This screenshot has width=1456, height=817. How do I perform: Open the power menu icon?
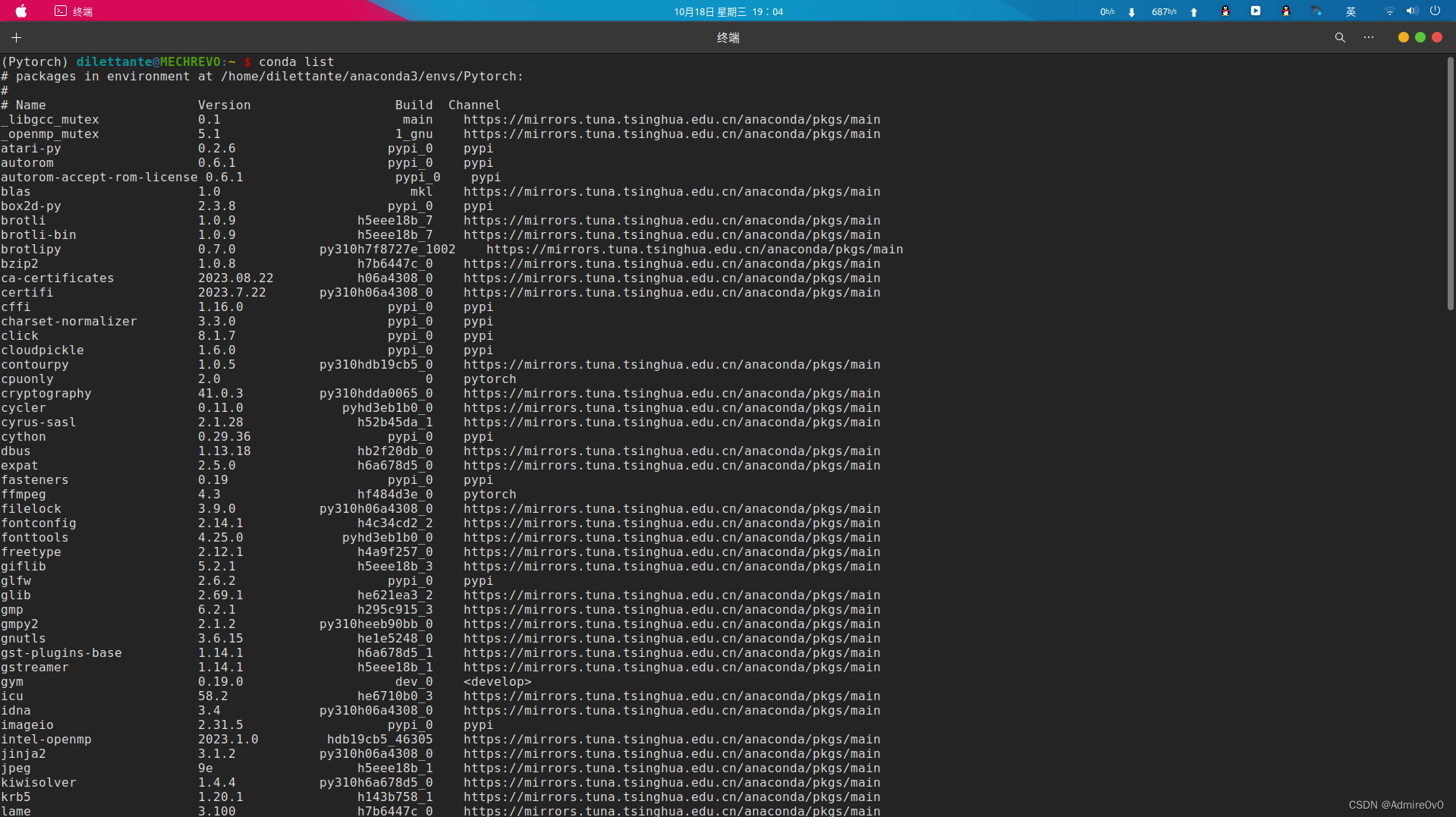(x=1435, y=11)
